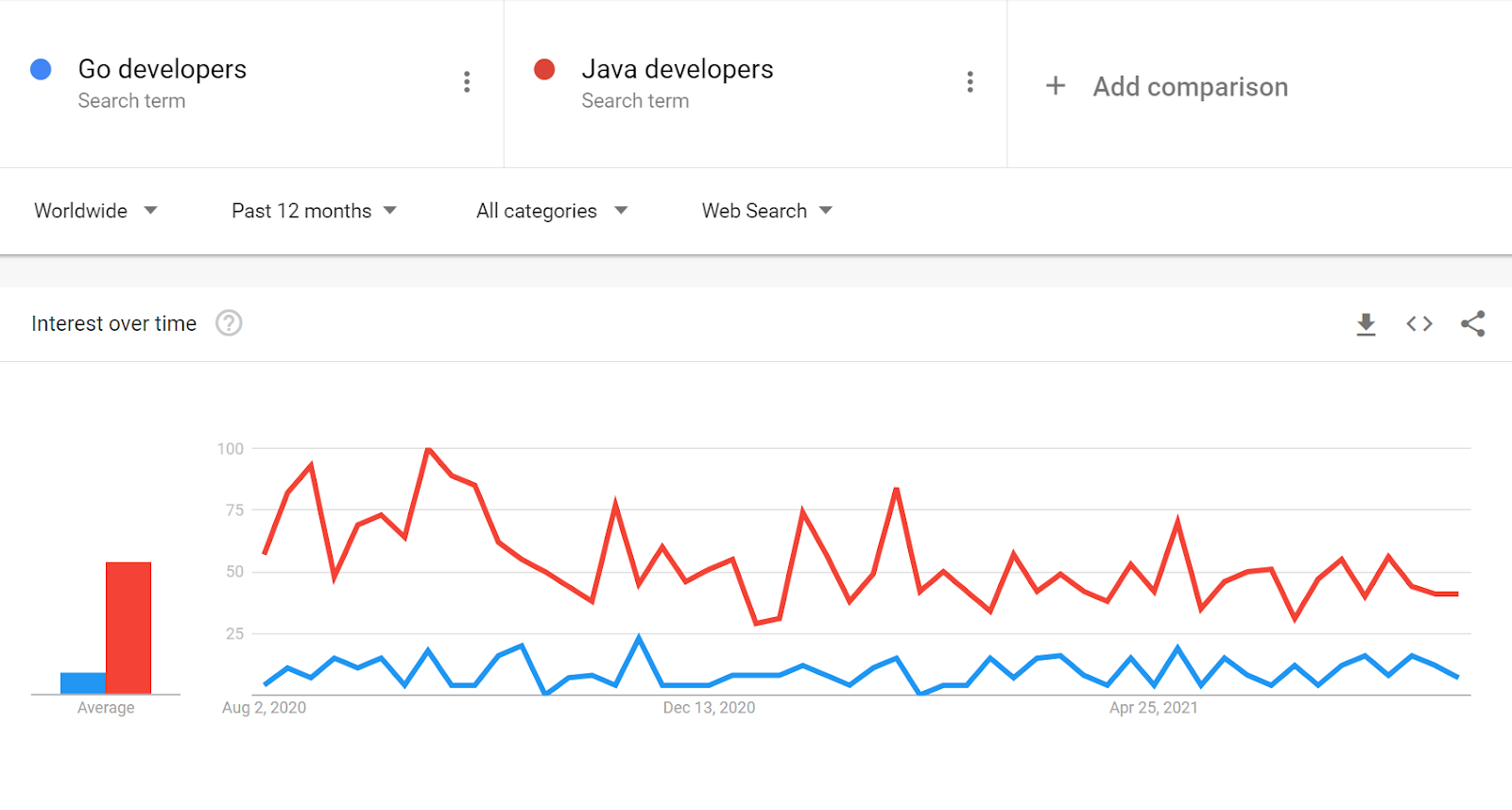Click the plus icon beside Add comparison

(x=1055, y=85)
